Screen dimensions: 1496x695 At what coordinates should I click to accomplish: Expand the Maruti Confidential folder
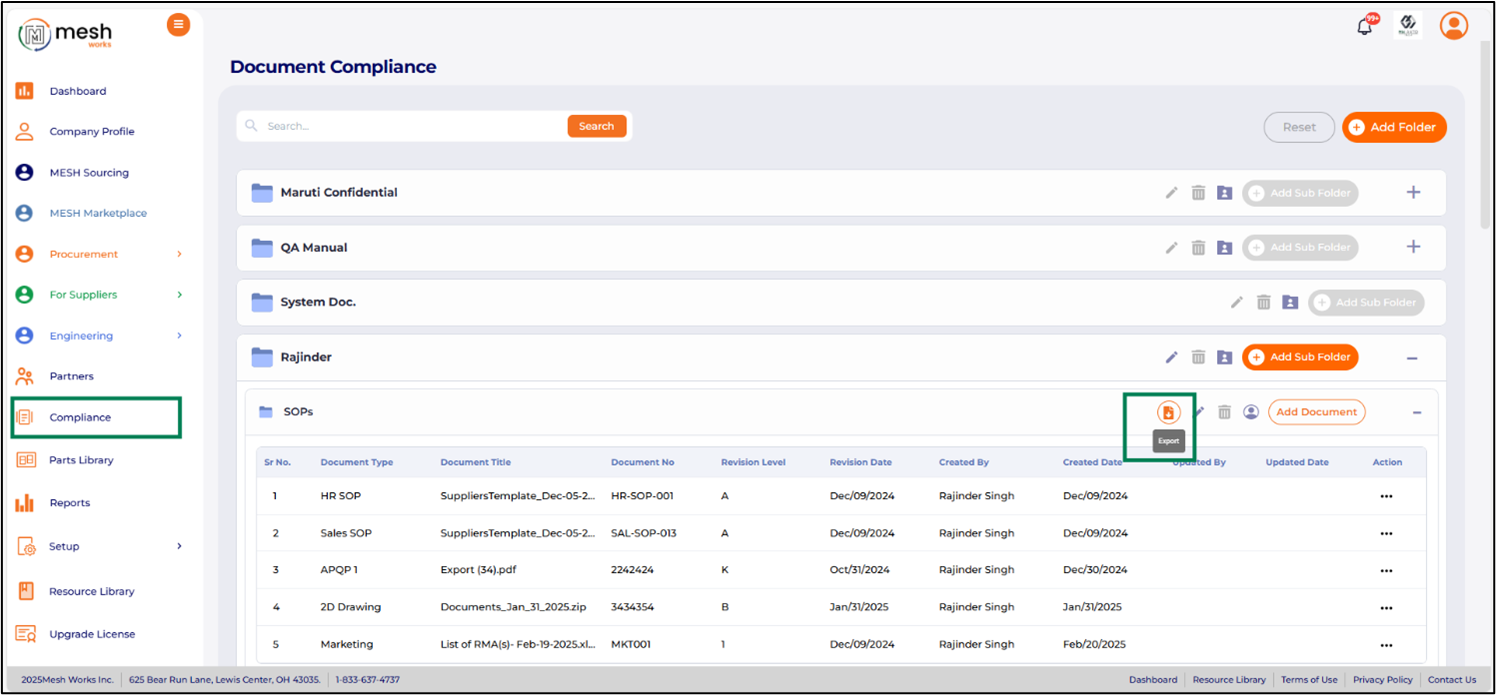click(1413, 192)
